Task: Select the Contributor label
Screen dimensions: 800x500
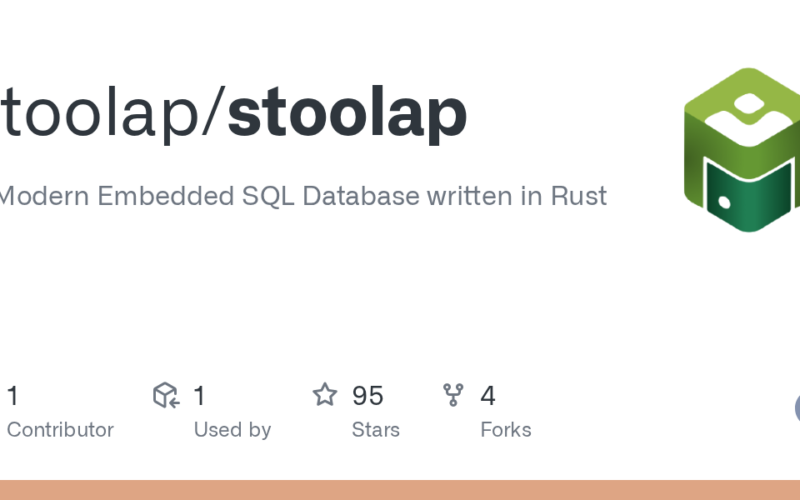Action: coord(60,430)
